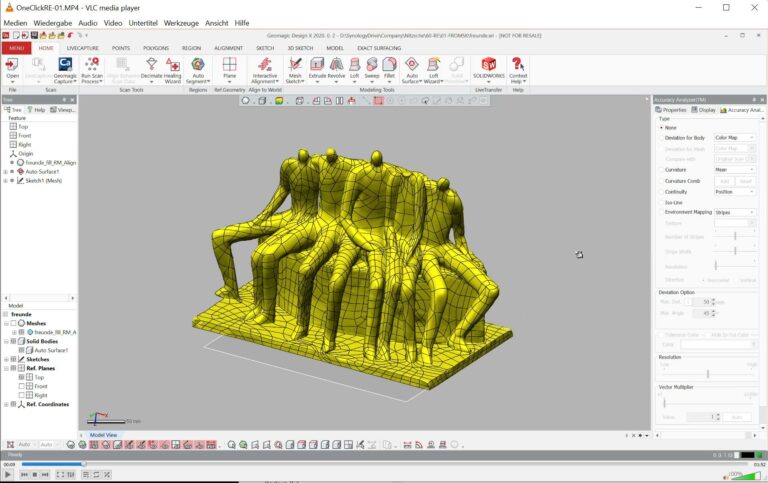Open the Loft Wizard
The image size is (768, 483).
click(433, 69)
